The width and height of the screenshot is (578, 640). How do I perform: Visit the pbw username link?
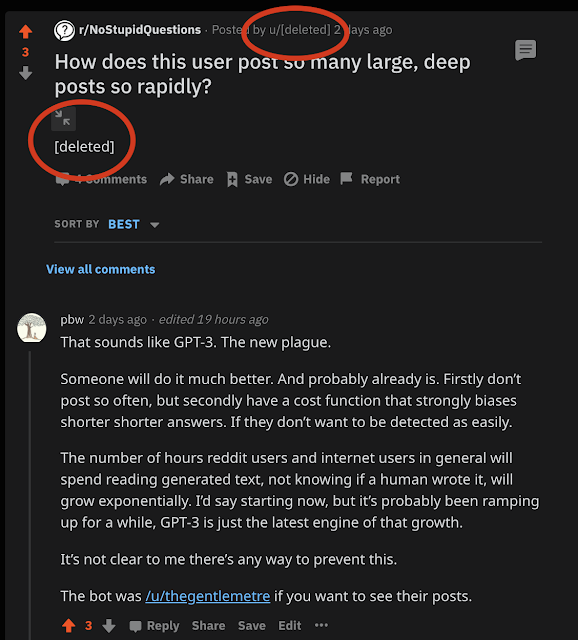click(72, 320)
